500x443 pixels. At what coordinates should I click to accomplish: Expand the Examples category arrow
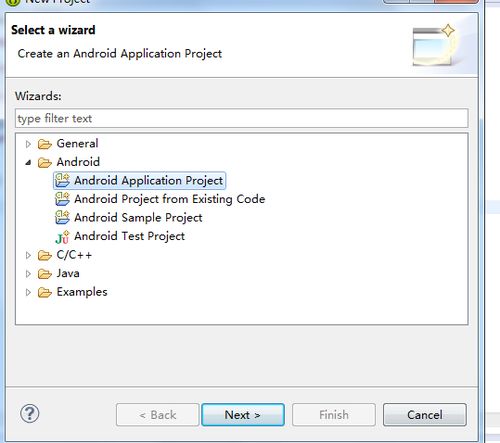tap(28, 292)
